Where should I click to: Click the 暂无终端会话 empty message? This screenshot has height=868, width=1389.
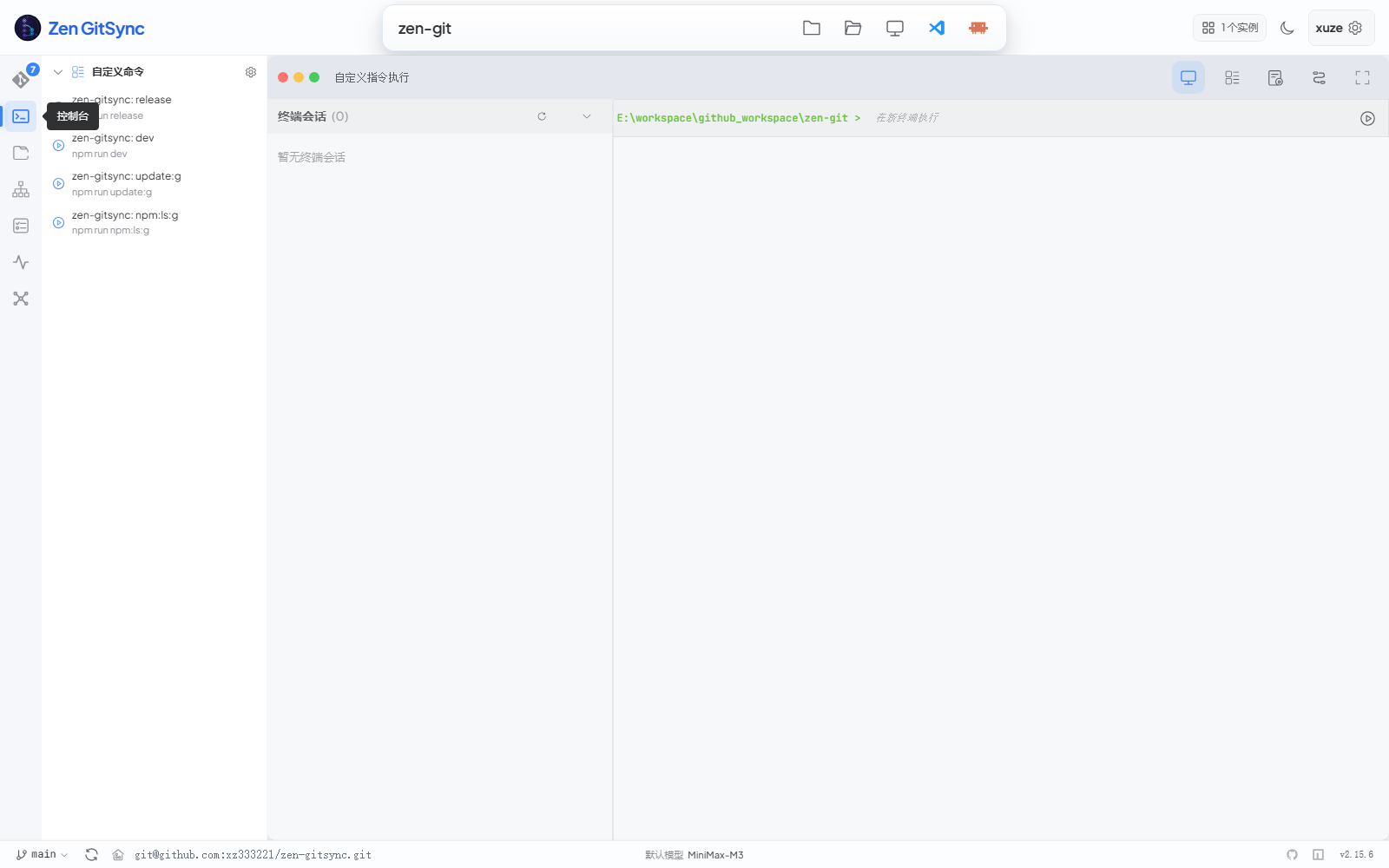[x=312, y=157]
